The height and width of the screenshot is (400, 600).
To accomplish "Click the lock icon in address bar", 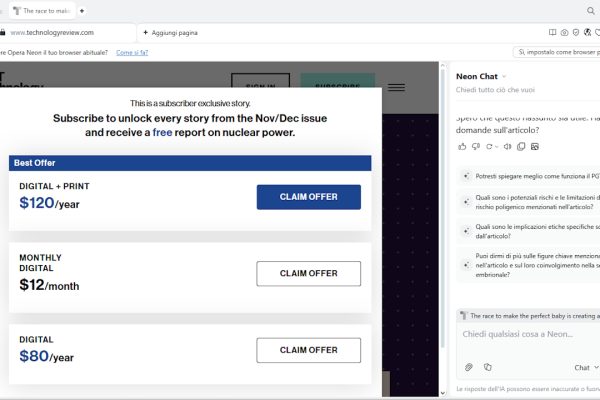I will (x=3, y=33).
